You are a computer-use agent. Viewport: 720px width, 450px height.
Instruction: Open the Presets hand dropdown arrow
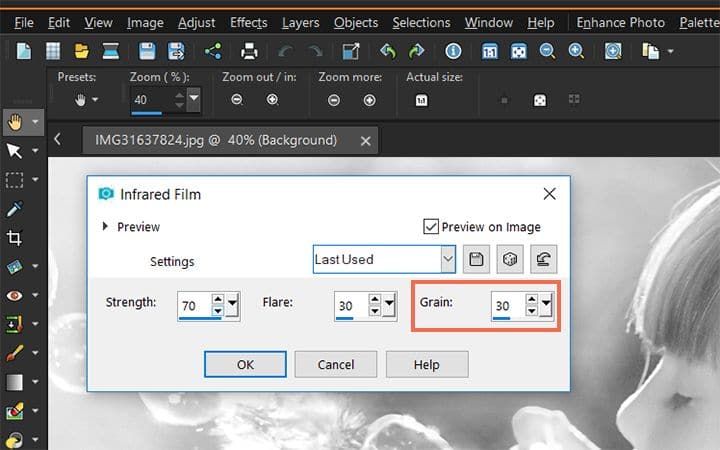tap(95, 99)
